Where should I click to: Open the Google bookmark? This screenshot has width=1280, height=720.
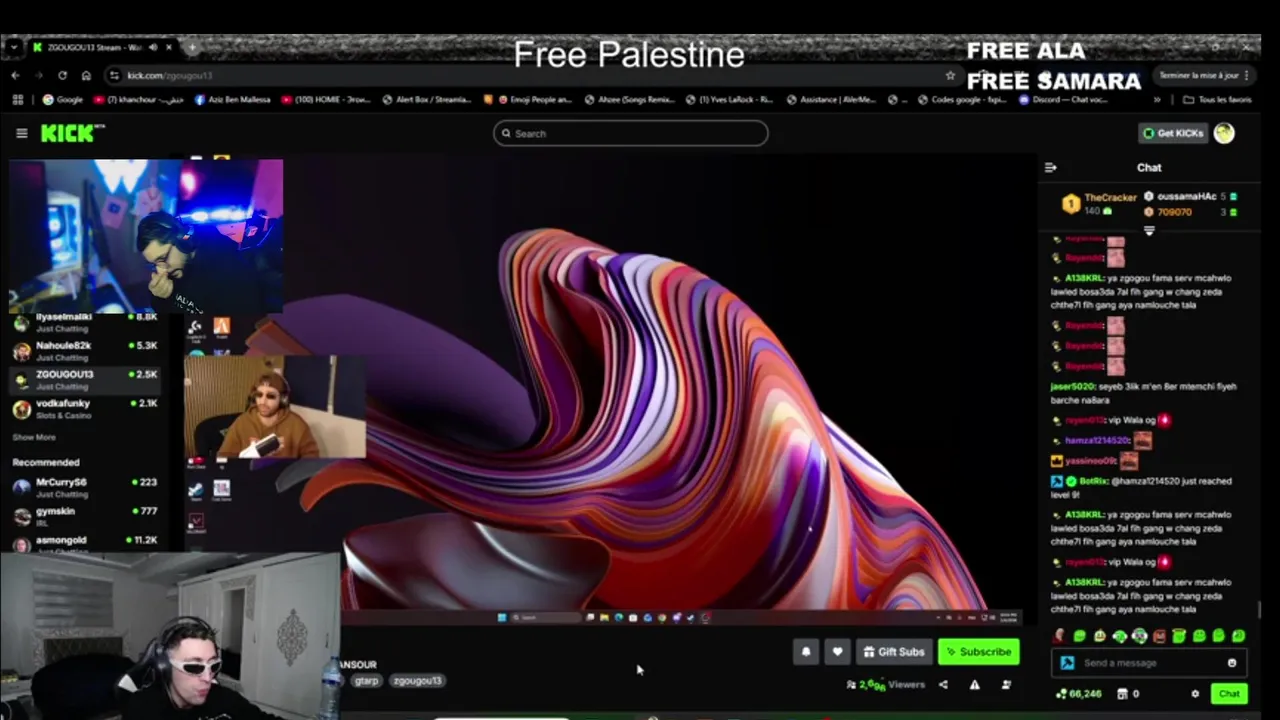[x=62, y=100]
